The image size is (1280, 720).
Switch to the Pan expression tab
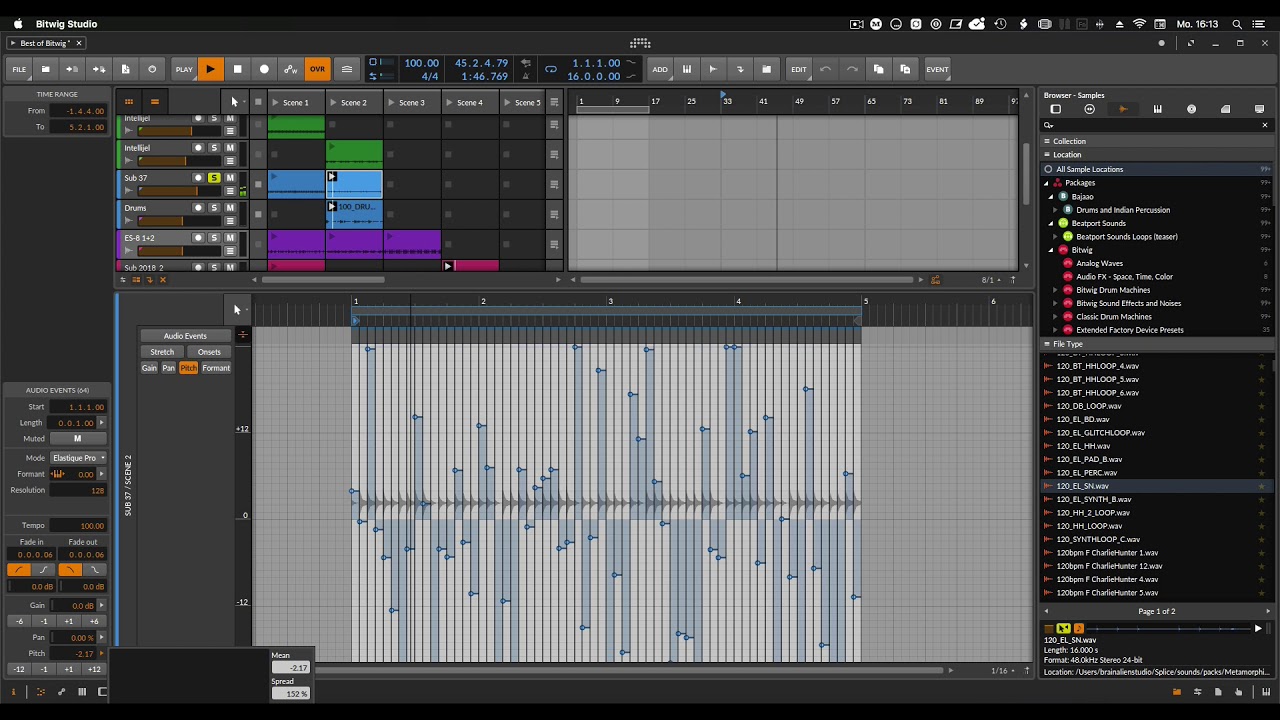coord(169,368)
